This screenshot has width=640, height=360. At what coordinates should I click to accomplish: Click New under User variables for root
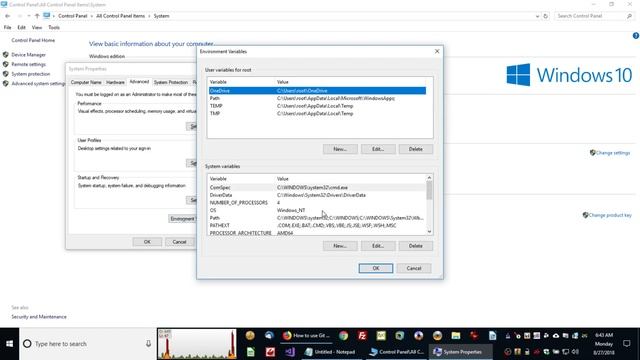tap(340, 149)
